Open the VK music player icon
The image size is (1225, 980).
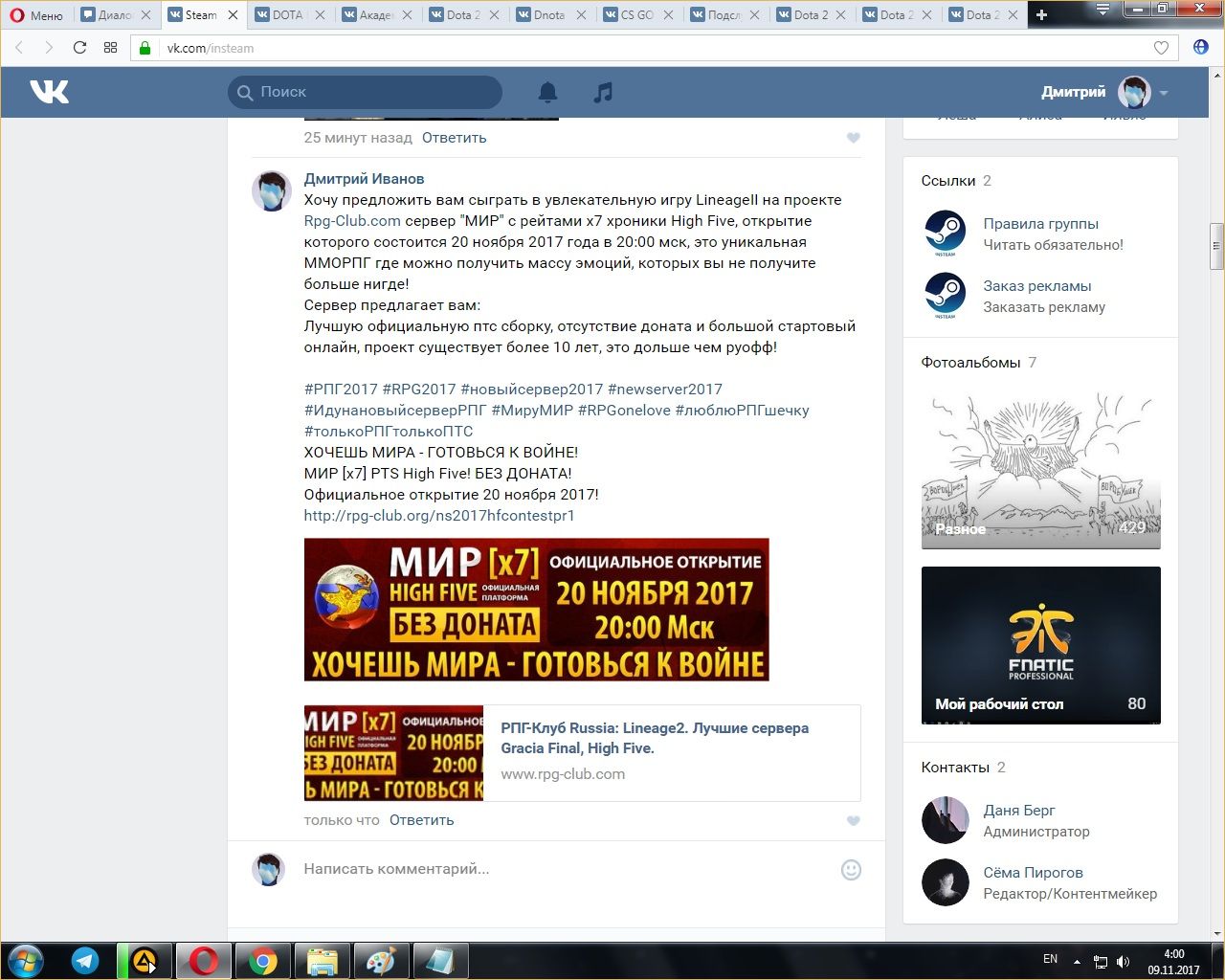(603, 92)
